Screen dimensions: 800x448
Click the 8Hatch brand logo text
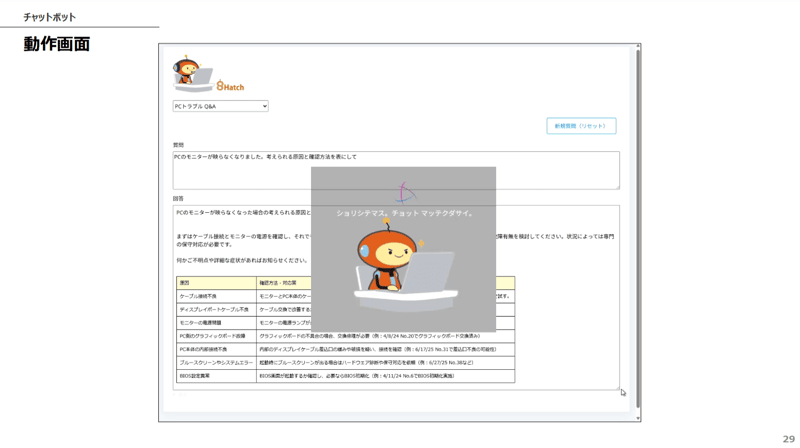coord(230,87)
